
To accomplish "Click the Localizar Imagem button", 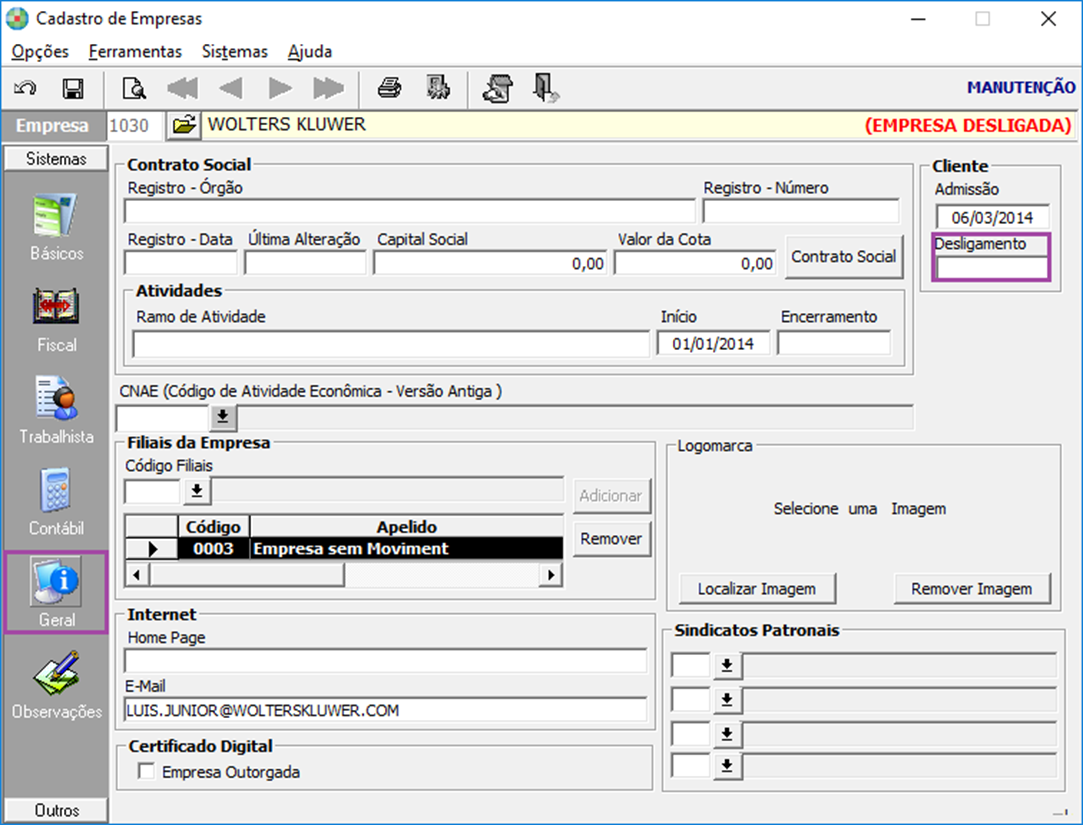I will [x=756, y=589].
